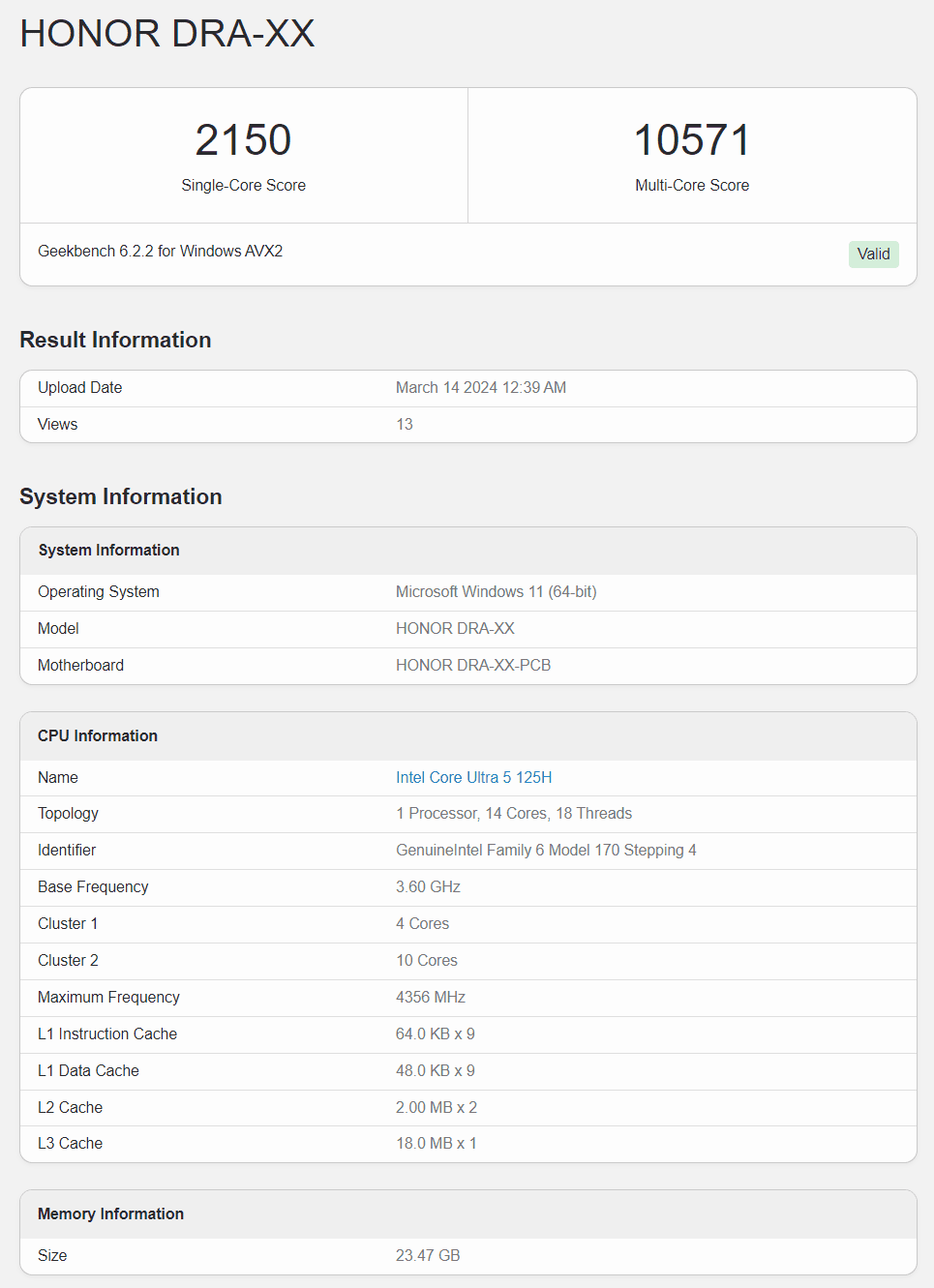The height and width of the screenshot is (1288, 934).
Task: Click the L3 Cache 18.0 MB value
Action: coord(436,1144)
